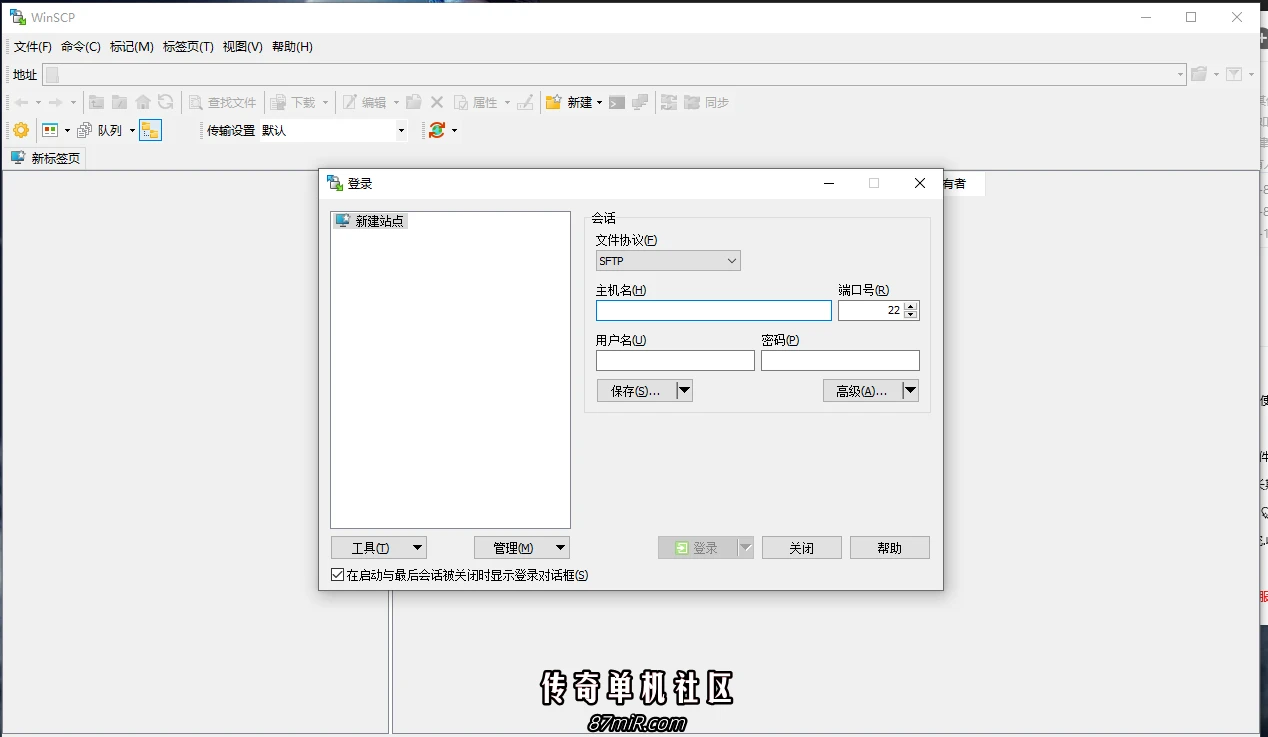Click the 用户名 user name field
This screenshot has width=1268, height=737.
coord(675,361)
